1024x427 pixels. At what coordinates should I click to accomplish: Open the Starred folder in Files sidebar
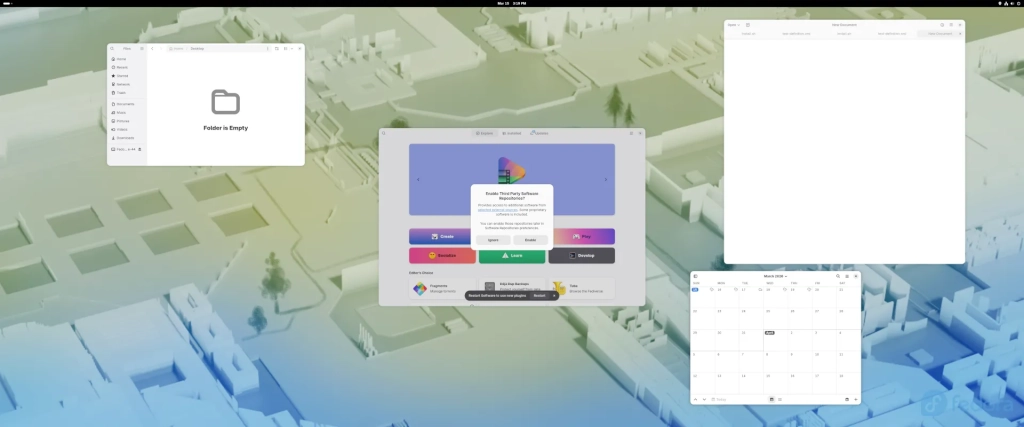(121, 75)
